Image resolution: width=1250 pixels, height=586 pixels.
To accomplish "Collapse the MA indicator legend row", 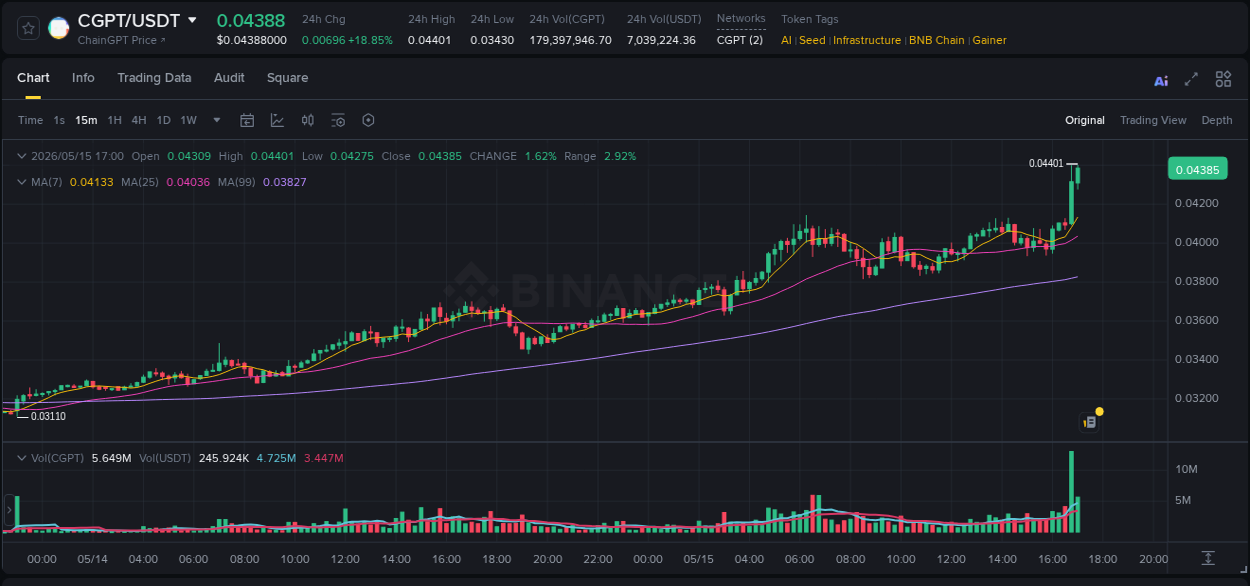I will (22, 182).
